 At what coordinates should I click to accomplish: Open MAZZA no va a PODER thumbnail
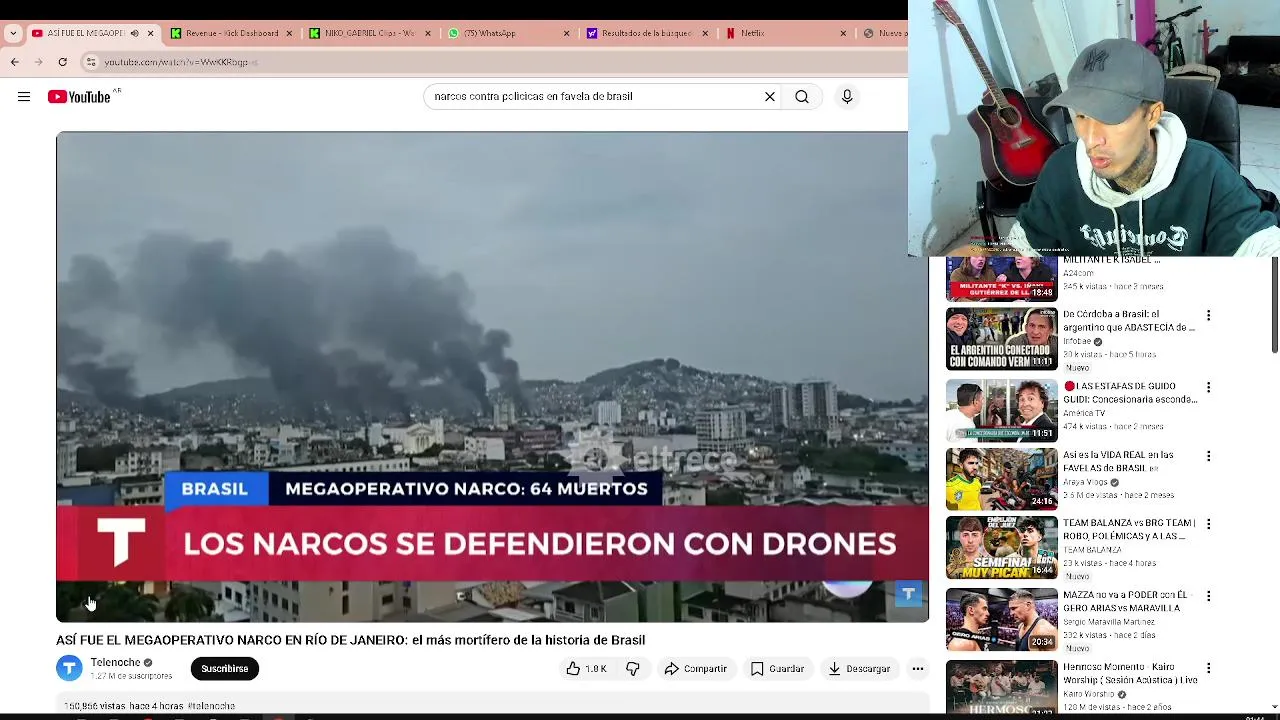1001,620
